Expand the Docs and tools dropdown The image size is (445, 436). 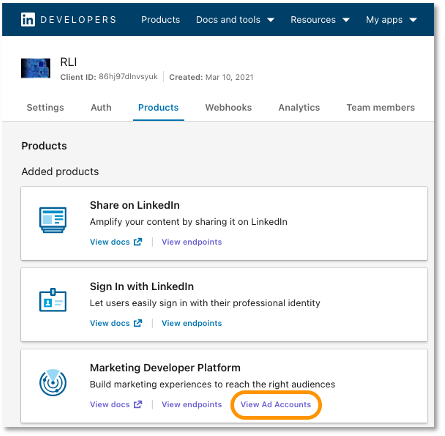pyautogui.click(x=235, y=20)
